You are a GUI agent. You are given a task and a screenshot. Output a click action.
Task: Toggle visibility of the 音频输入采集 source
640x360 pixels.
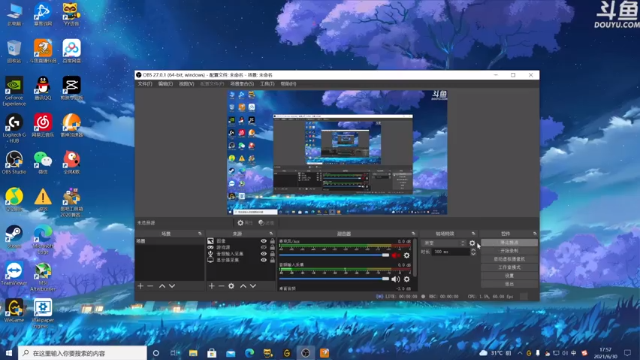pos(263,253)
